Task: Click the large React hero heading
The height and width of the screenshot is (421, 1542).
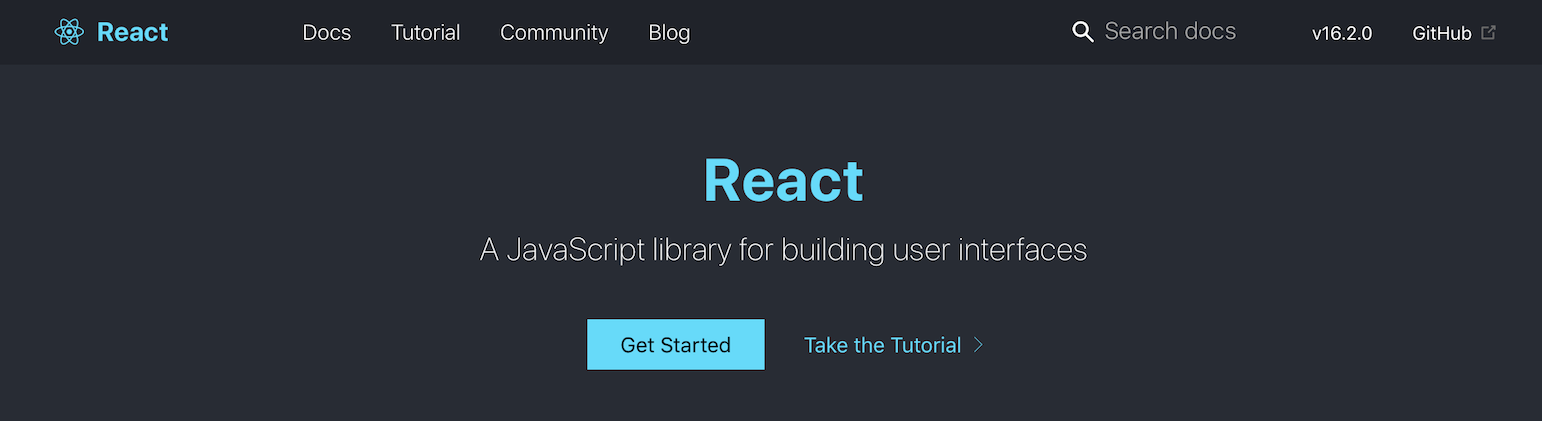Action: tap(784, 181)
